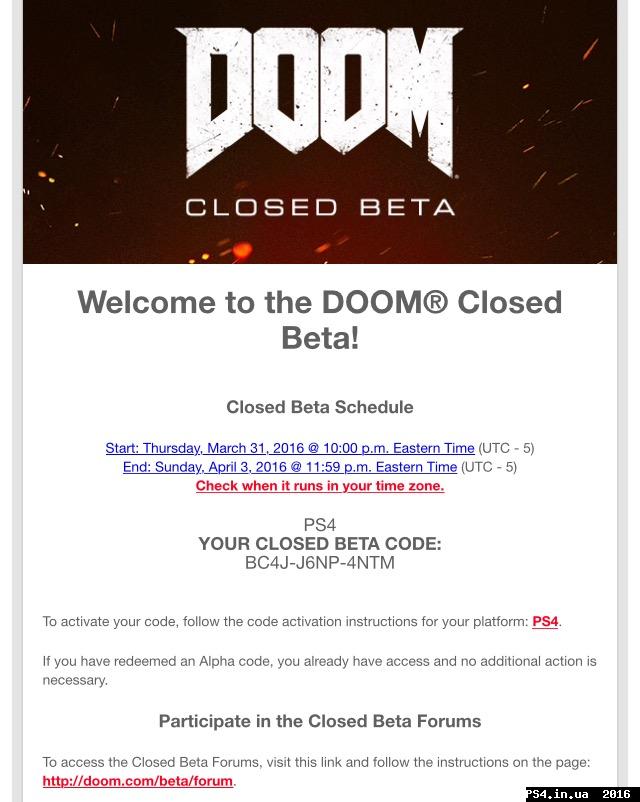The image size is (640, 802).
Task: Open the Start Thursday, March 31 link
Action: coord(290,448)
